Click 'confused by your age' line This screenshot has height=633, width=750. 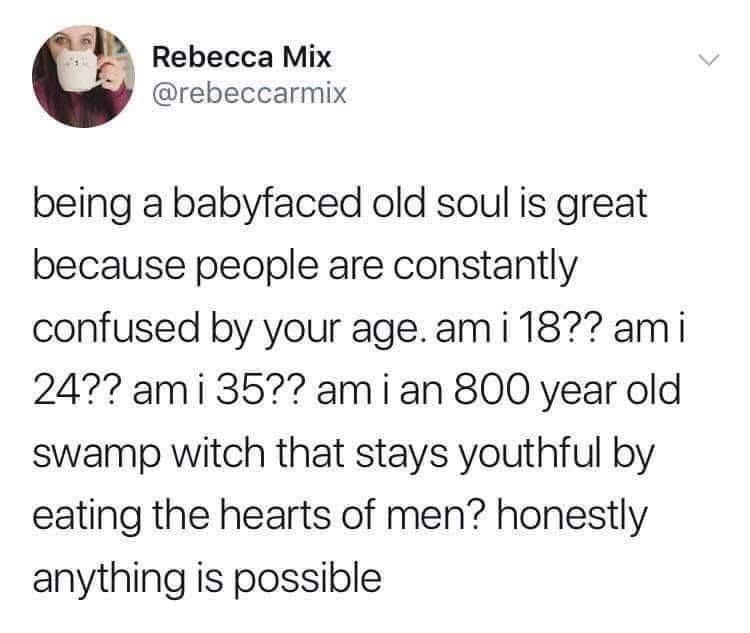(229, 332)
